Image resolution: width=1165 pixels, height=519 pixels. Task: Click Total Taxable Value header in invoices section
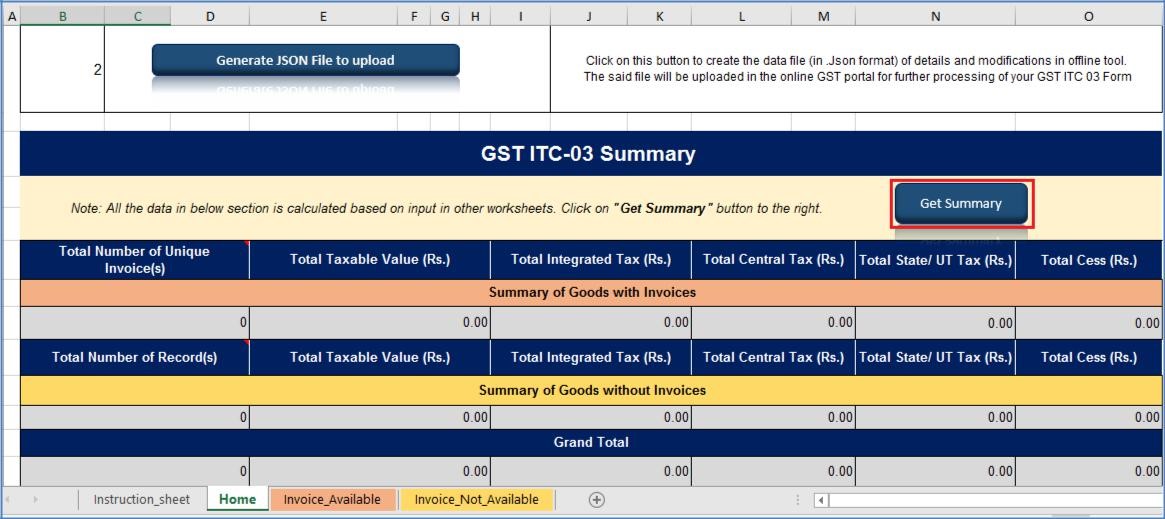[370, 259]
